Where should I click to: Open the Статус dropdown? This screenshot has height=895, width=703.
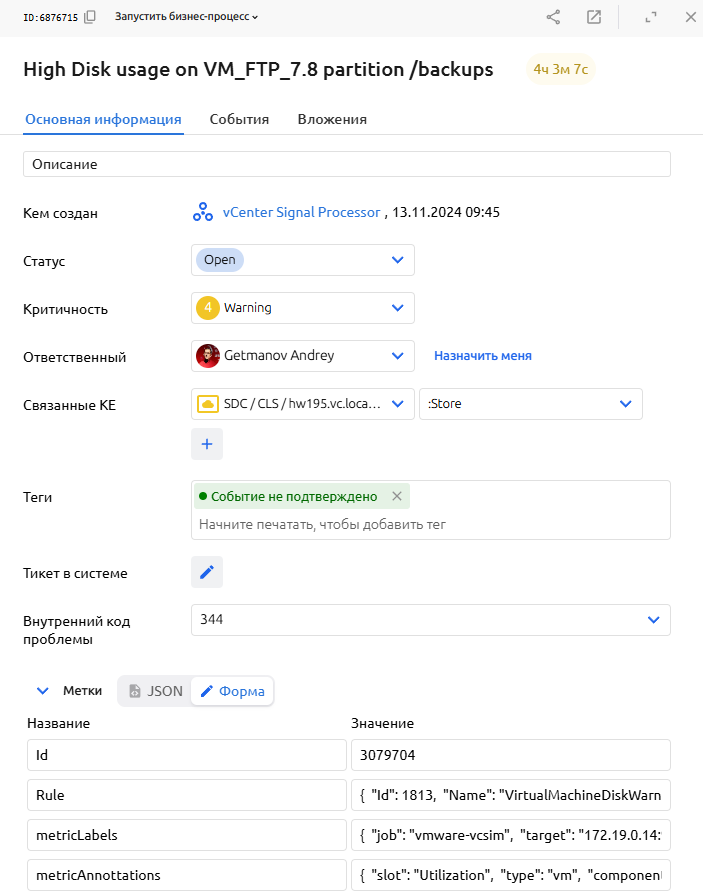click(x=397, y=260)
